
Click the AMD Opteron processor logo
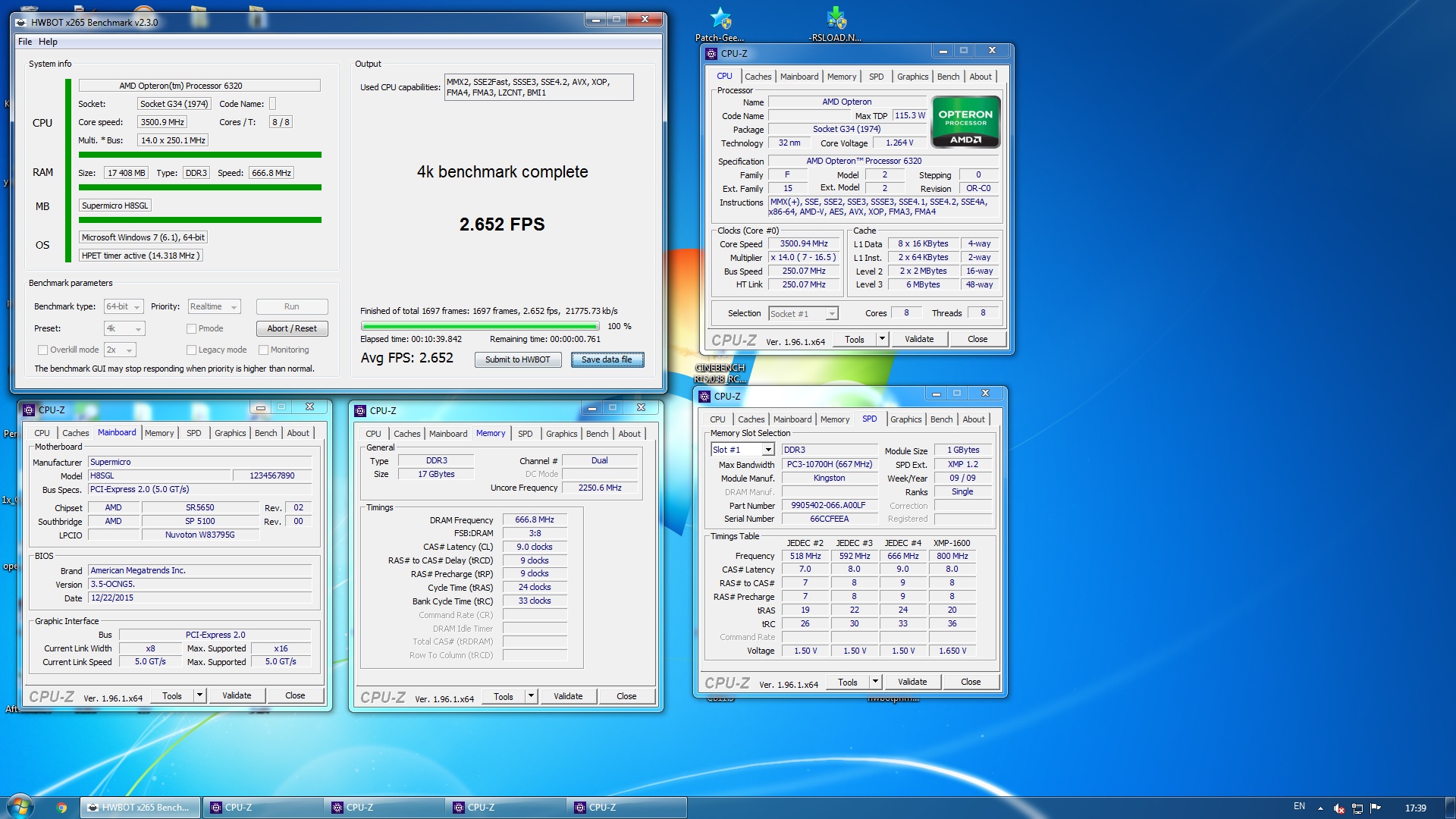965,122
